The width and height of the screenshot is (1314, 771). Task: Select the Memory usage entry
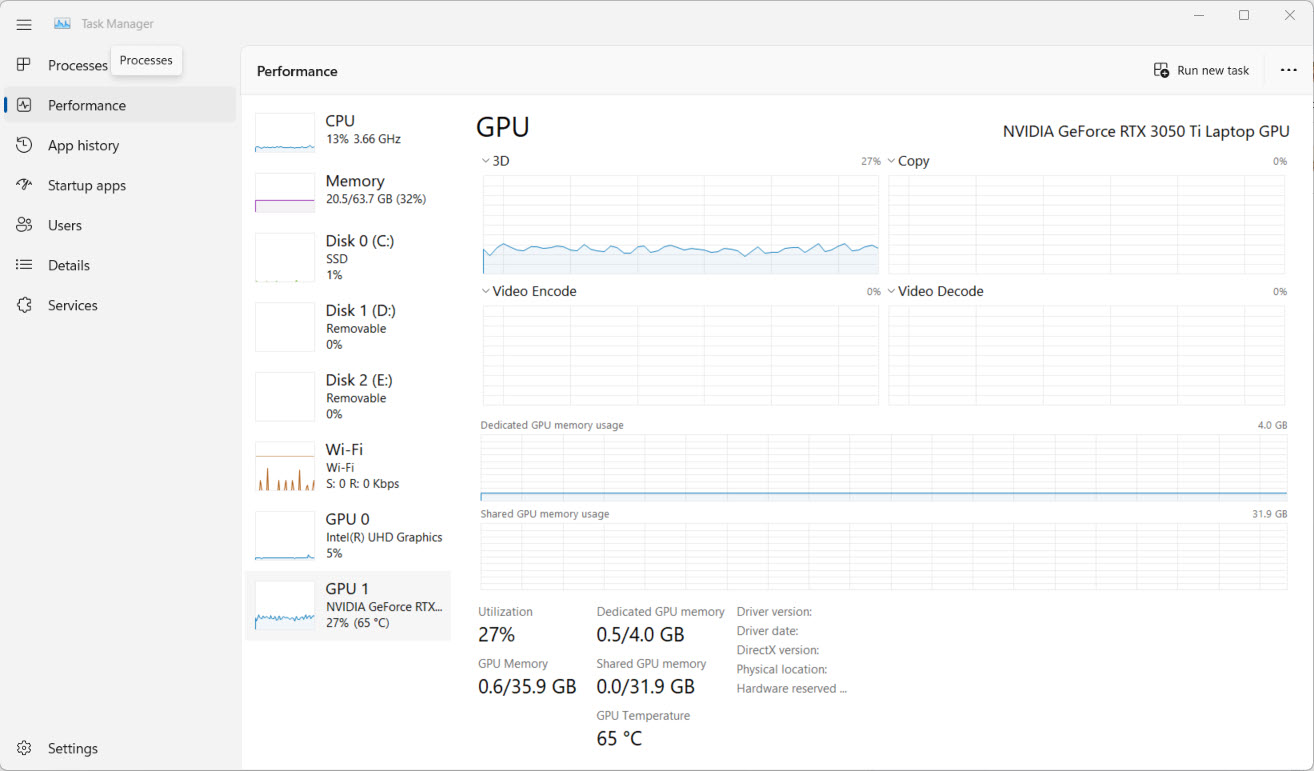tap(348, 190)
